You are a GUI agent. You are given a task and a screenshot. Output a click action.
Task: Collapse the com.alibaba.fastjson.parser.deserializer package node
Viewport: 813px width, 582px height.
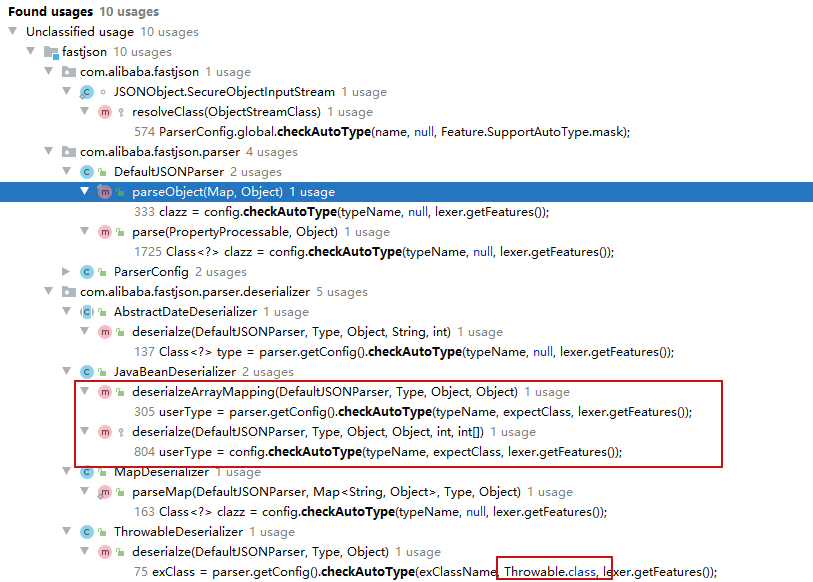pyautogui.click(x=49, y=291)
